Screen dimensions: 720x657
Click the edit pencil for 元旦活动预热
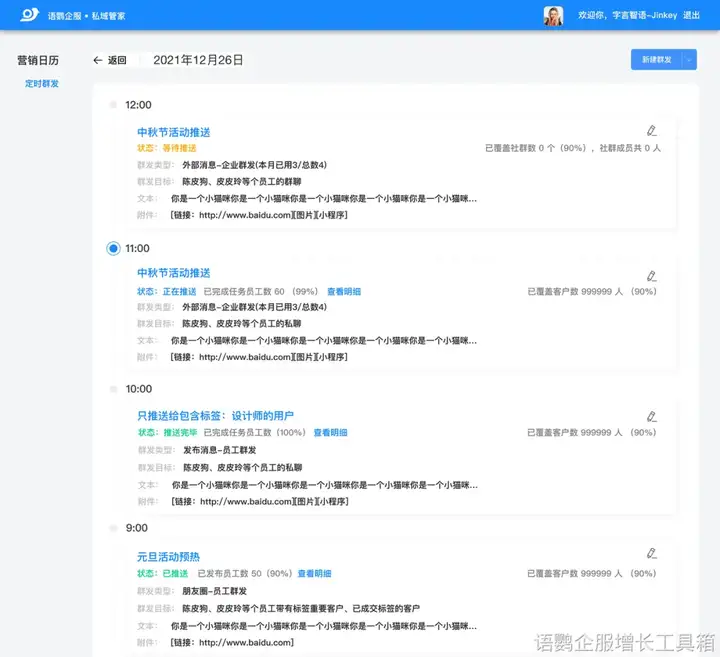click(x=652, y=553)
